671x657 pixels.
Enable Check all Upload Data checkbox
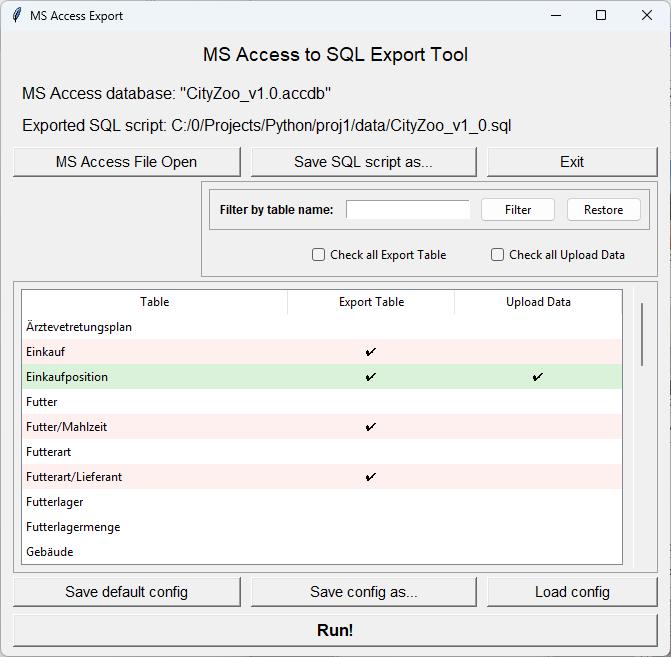(497, 255)
